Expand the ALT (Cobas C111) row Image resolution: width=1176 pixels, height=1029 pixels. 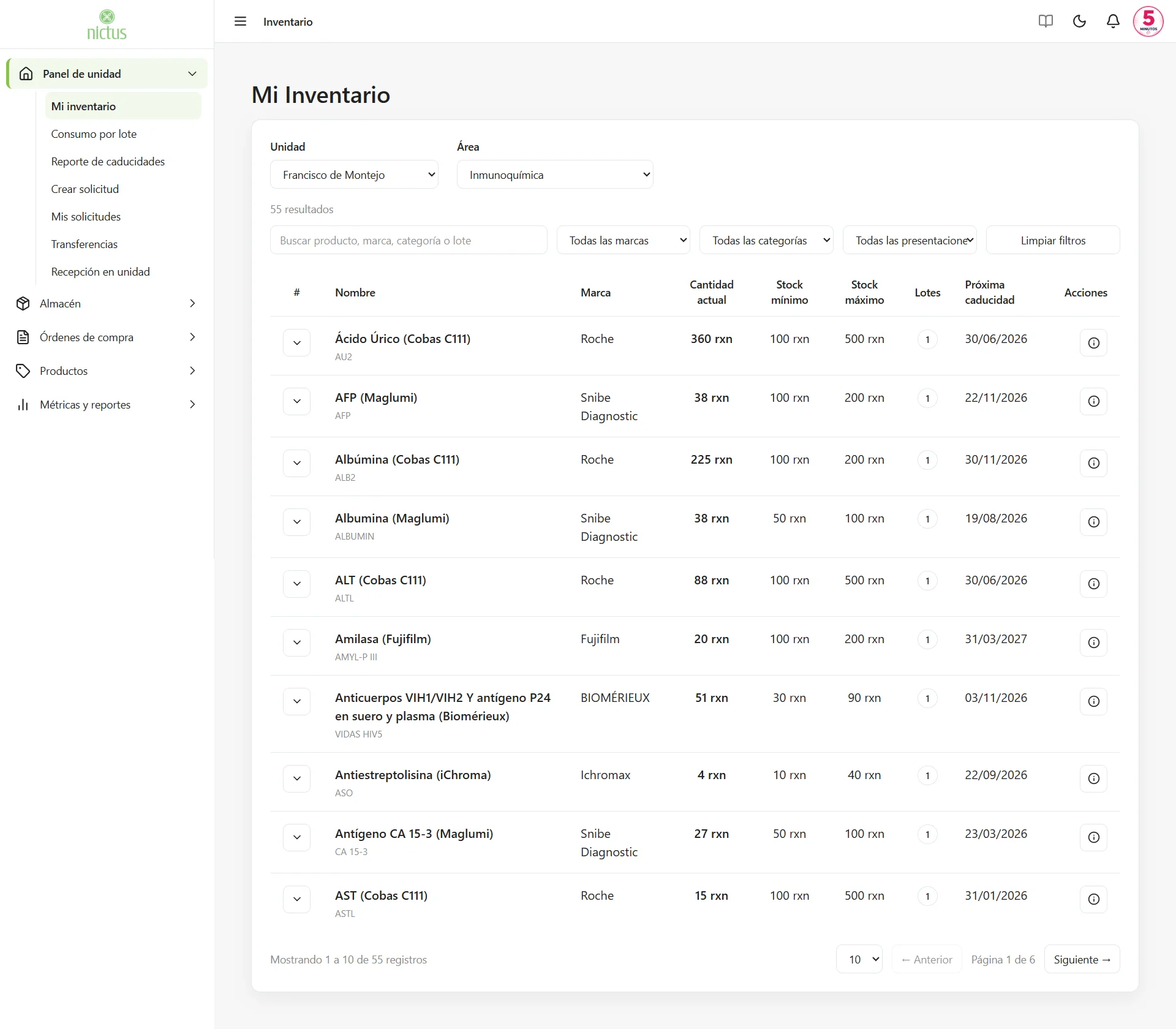click(x=296, y=584)
